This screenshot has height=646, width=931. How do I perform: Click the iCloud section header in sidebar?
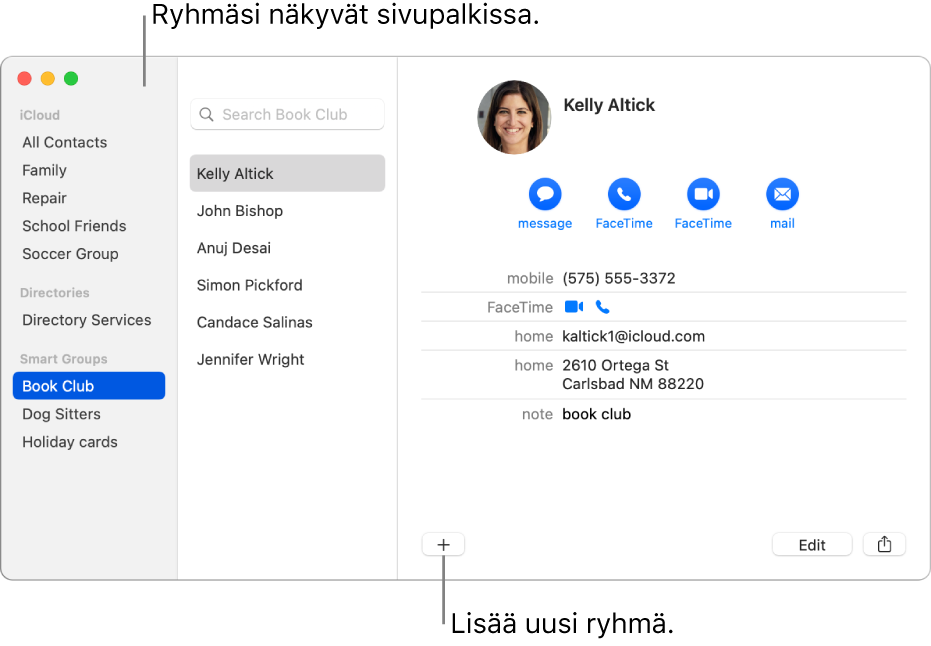39,115
